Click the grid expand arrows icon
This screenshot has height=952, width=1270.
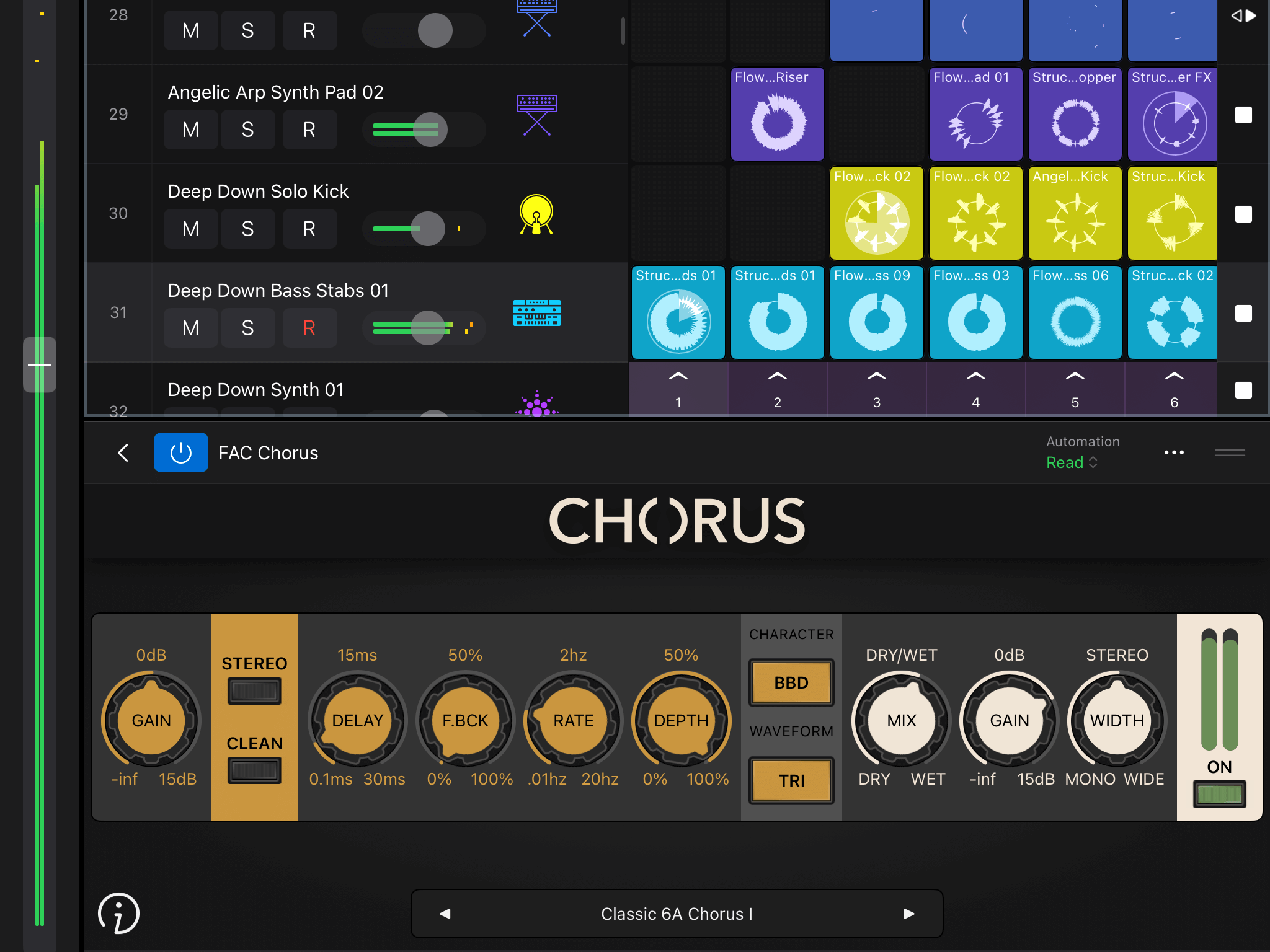click(1243, 15)
